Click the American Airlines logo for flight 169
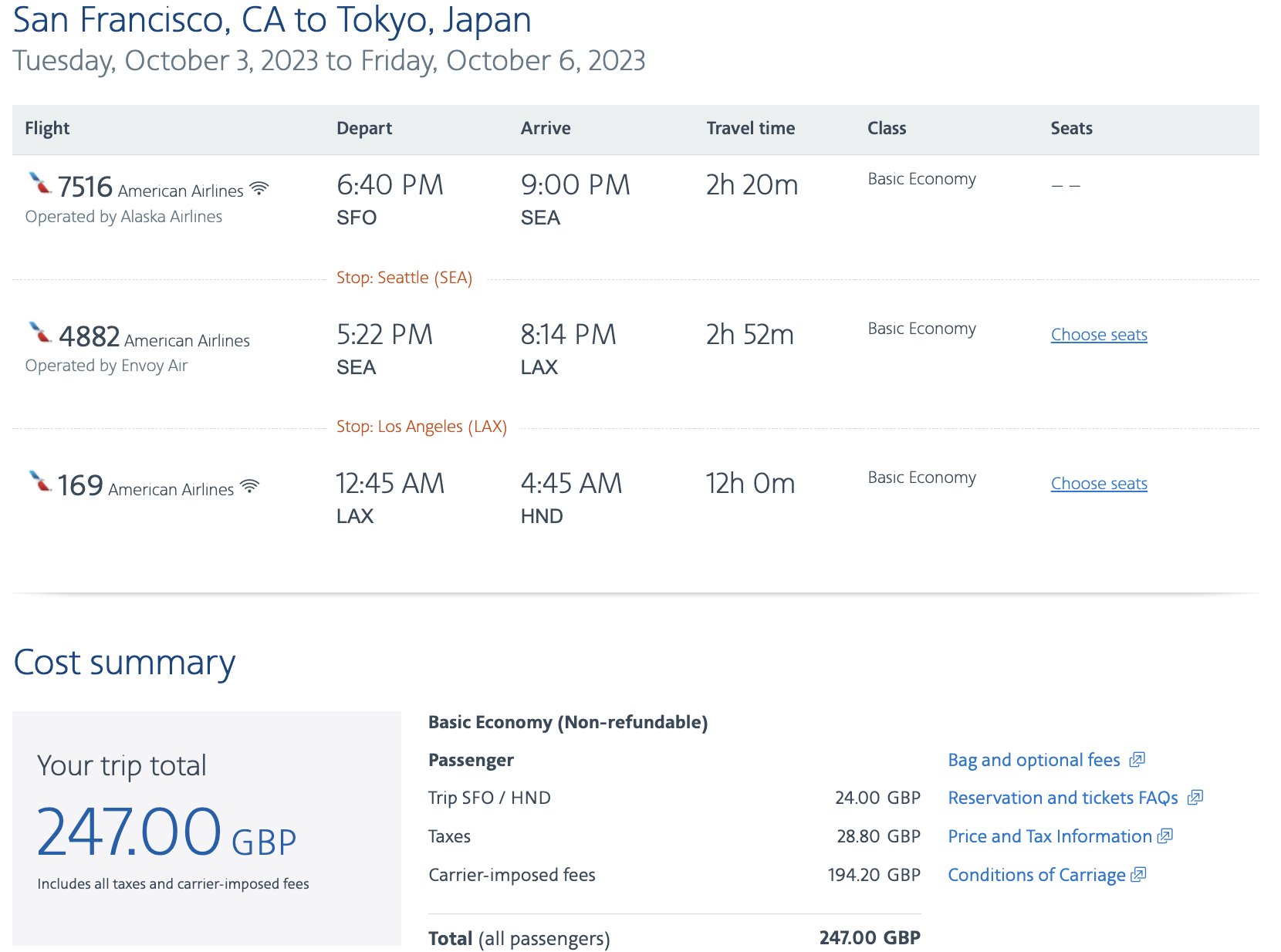 (x=39, y=481)
